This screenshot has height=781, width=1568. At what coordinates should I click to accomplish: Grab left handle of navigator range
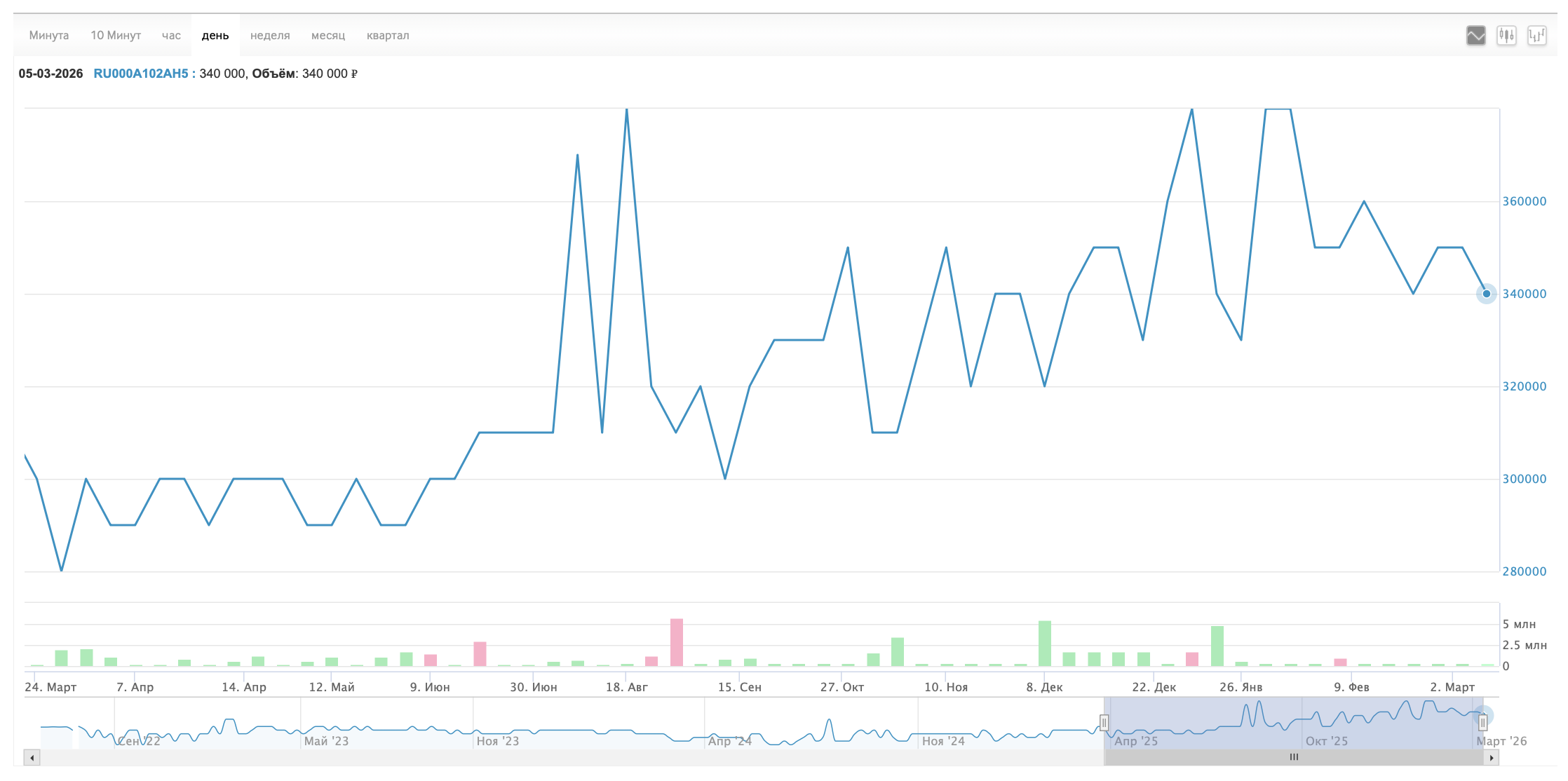[1104, 723]
